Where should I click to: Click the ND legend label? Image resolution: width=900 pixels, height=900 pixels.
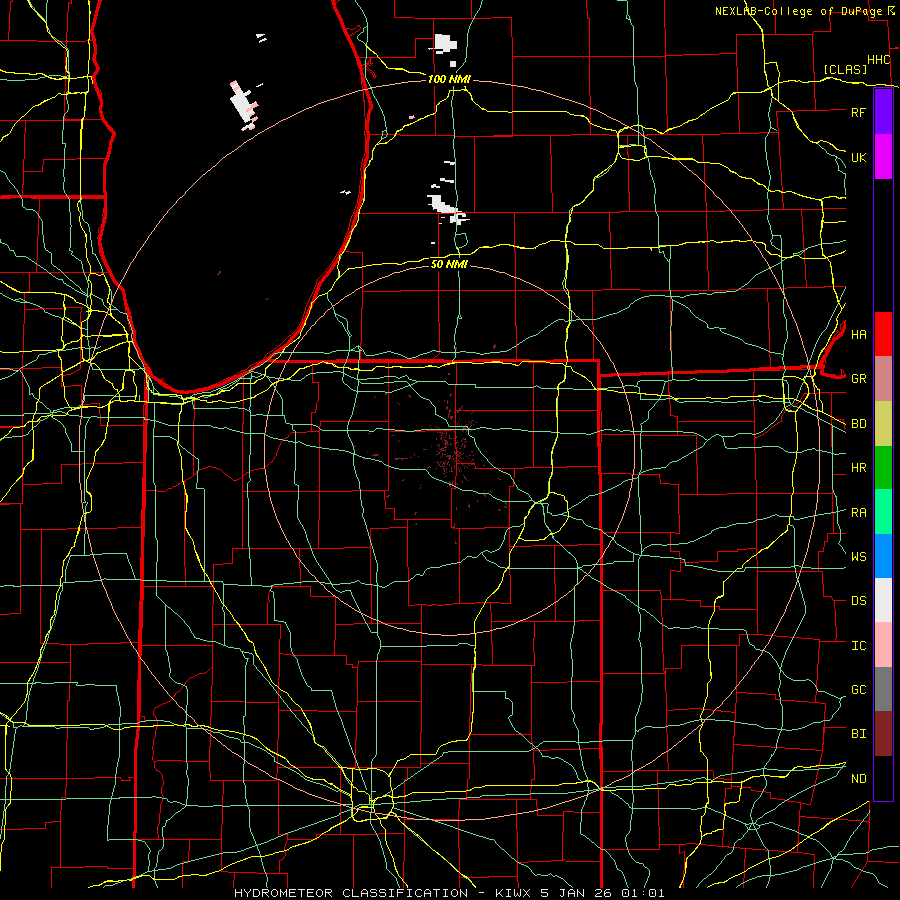click(858, 779)
